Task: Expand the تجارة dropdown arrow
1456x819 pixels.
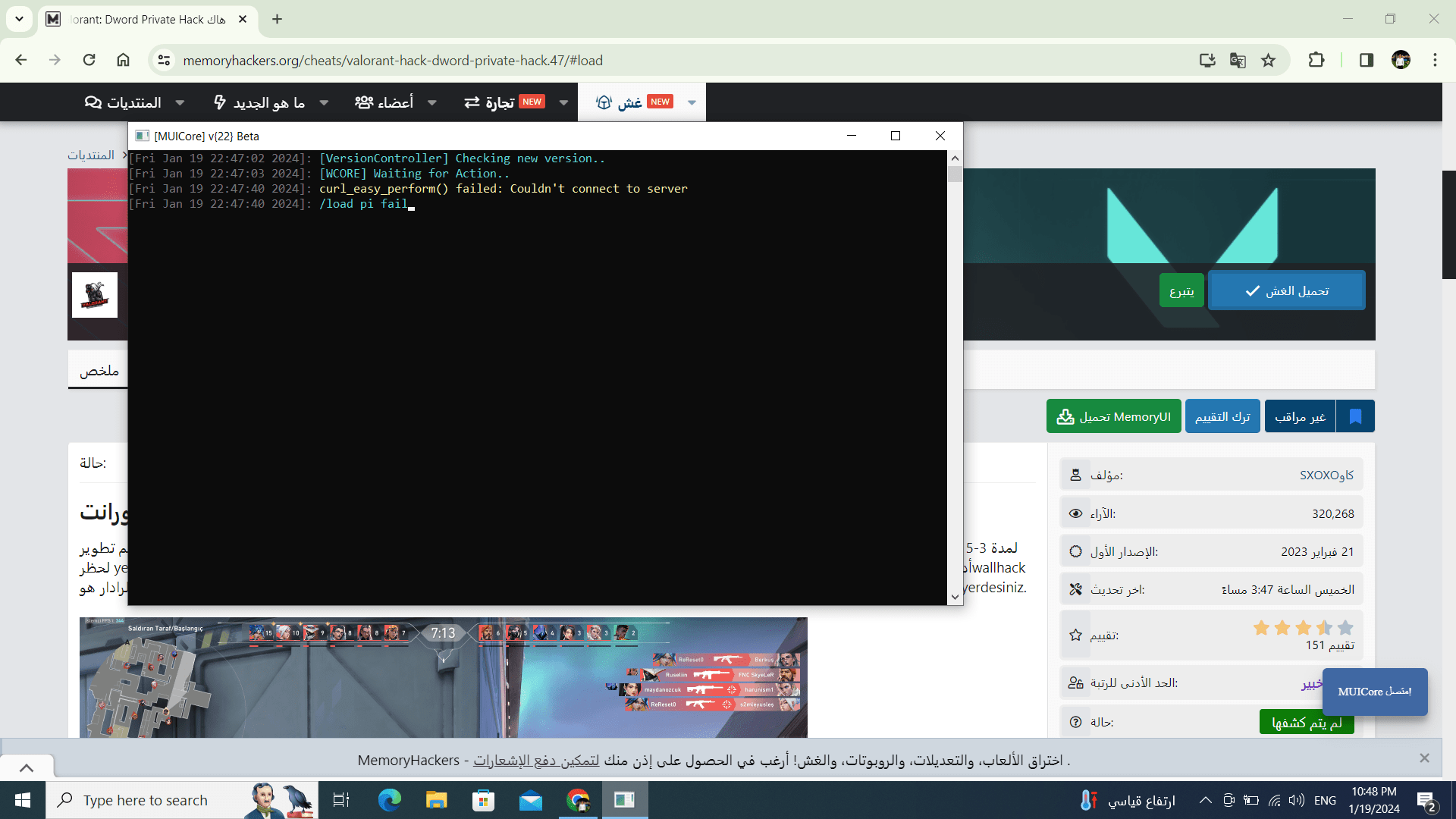Action: point(563,102)
